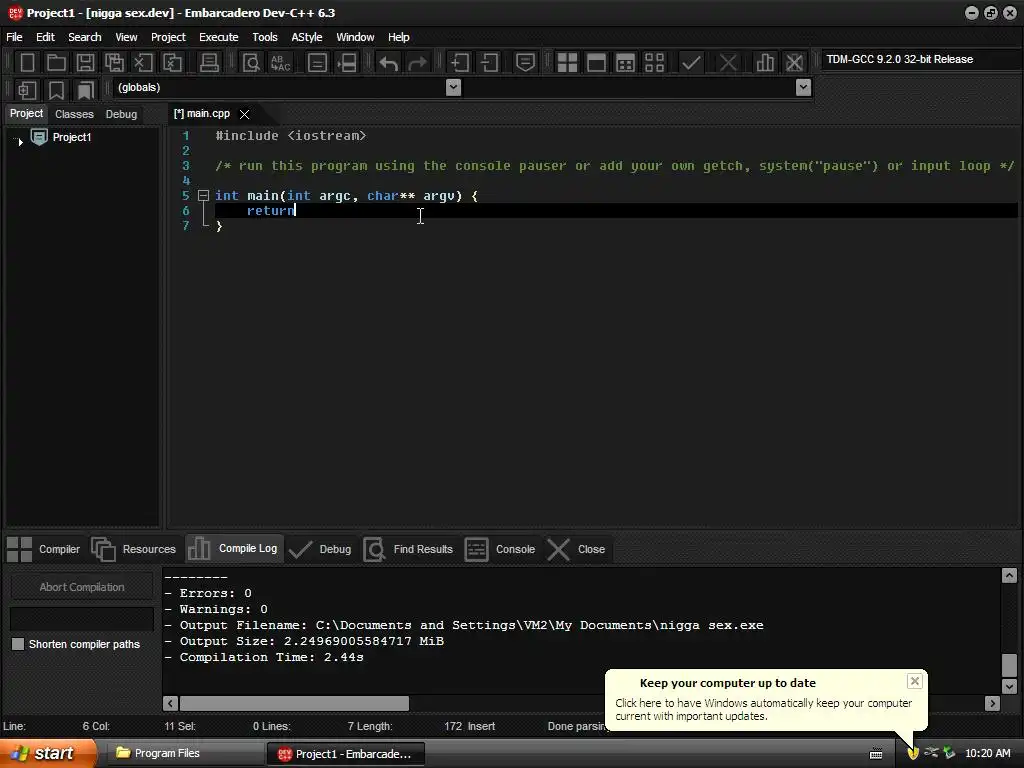
Task: Collapse the main function fold marker
Action: (203, 195)
